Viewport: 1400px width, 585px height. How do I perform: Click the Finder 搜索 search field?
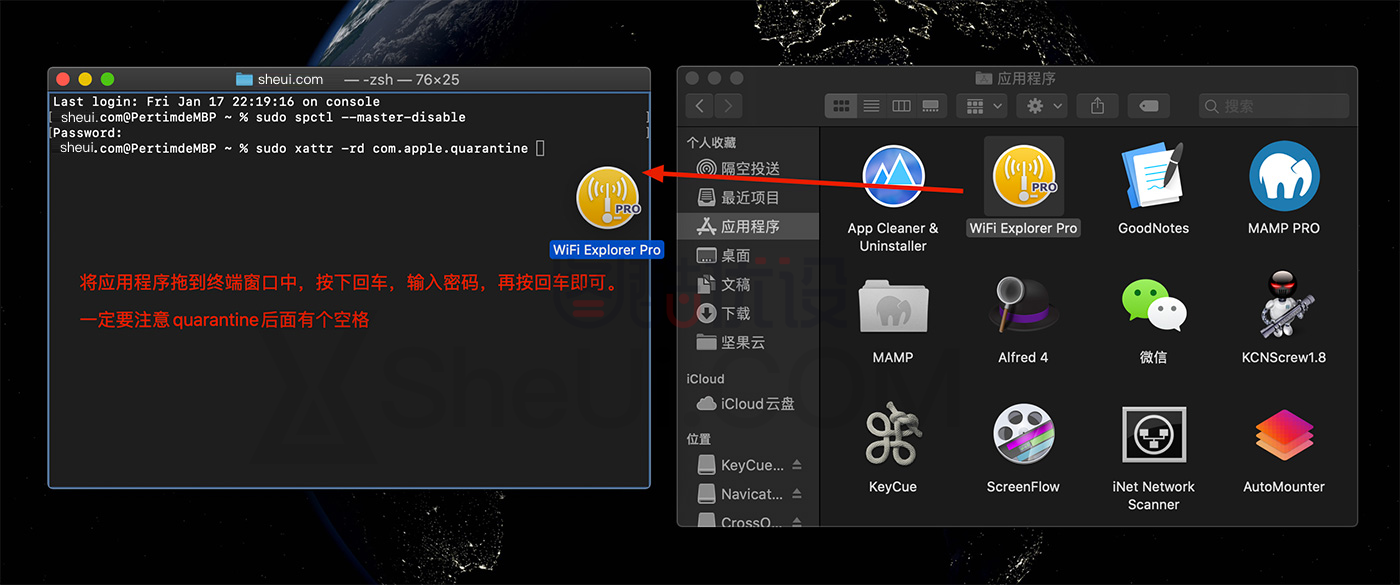(x=1274, y=105)
